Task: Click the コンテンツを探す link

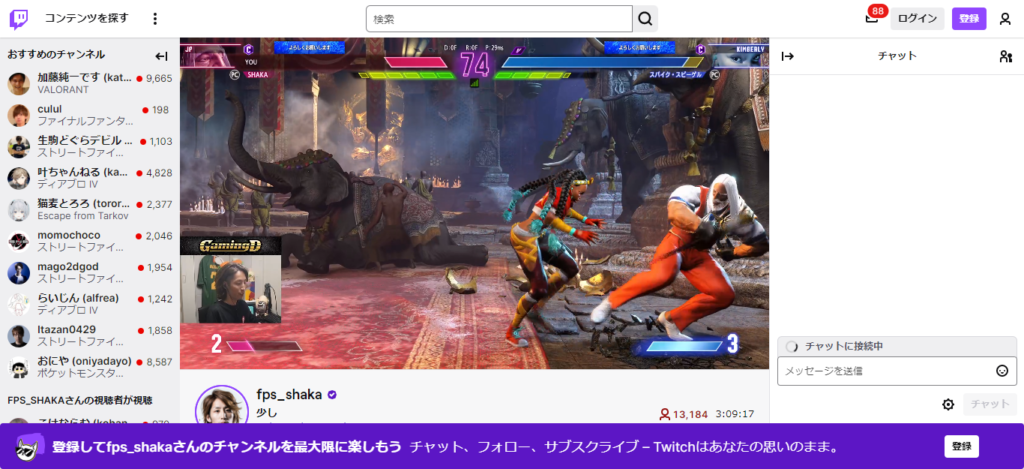Action: [x=87, y=18]
